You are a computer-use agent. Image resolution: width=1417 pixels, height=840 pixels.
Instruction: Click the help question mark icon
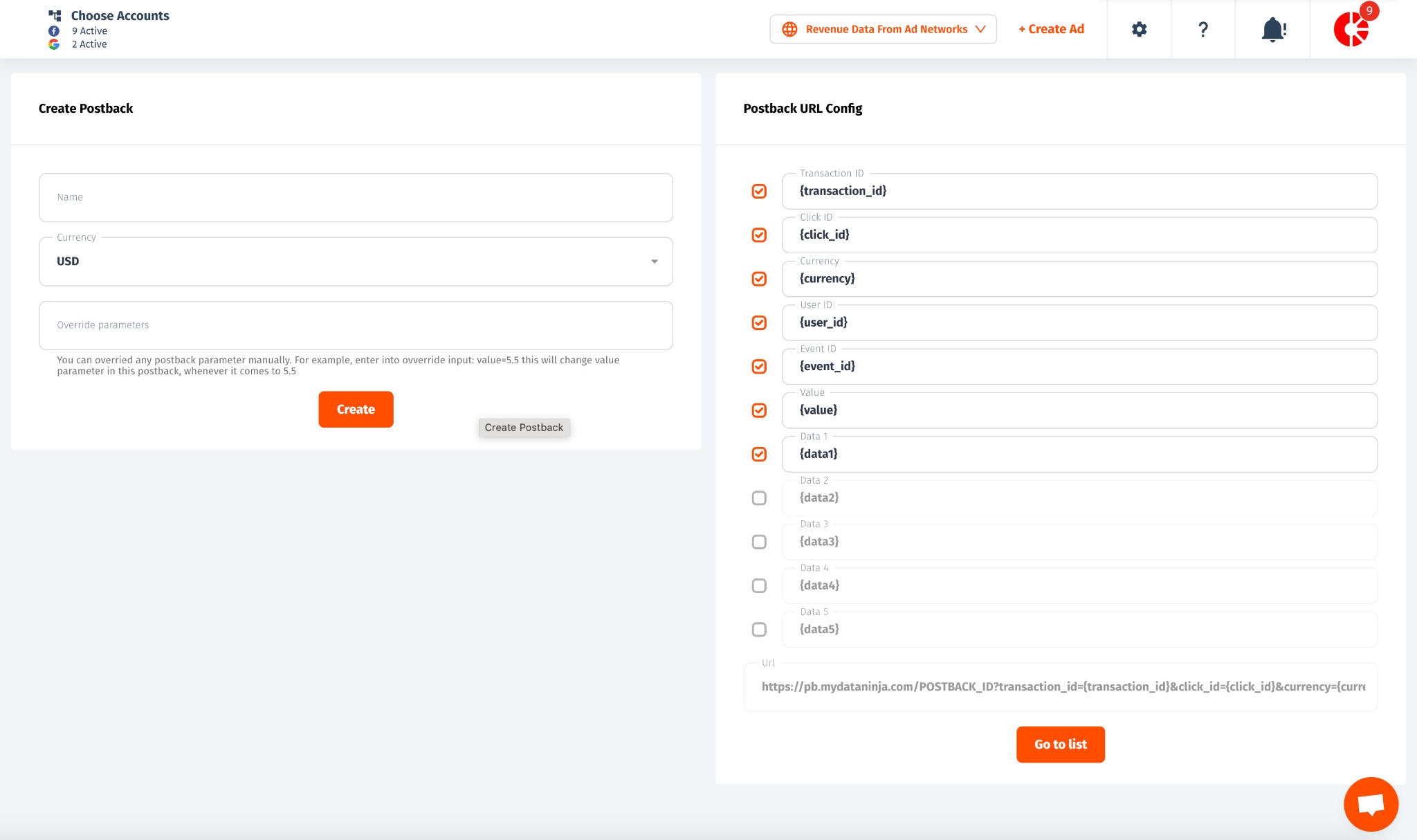(1203, 29)
